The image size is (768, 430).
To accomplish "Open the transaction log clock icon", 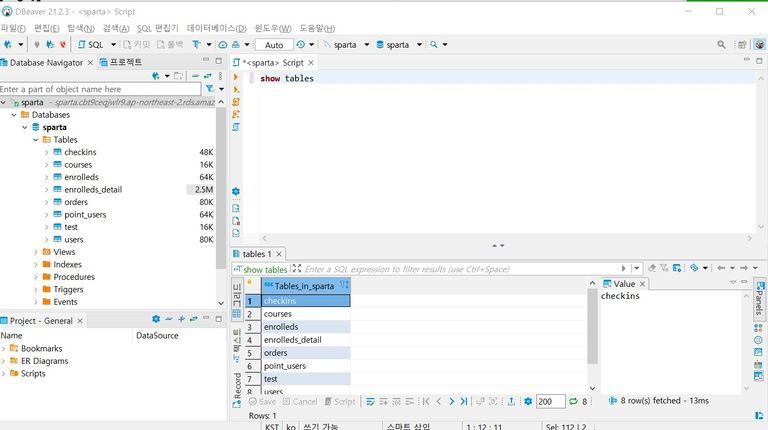I will click(300, 45).
